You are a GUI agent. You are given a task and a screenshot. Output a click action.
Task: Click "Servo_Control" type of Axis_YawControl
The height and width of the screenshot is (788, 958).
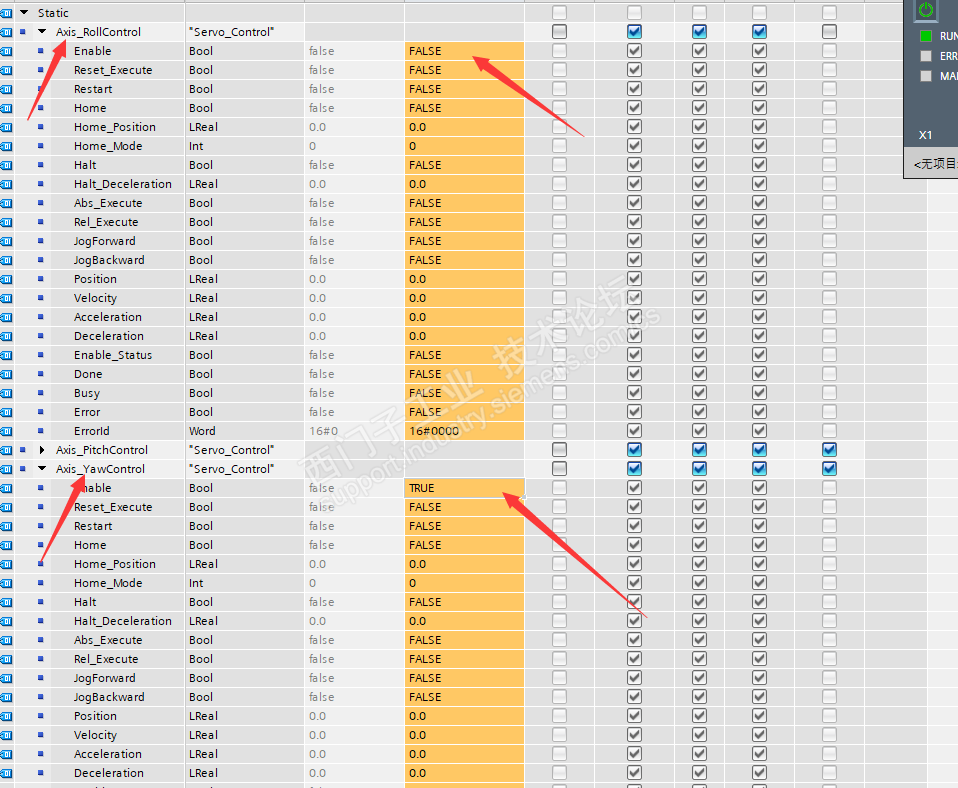point(232,469)
